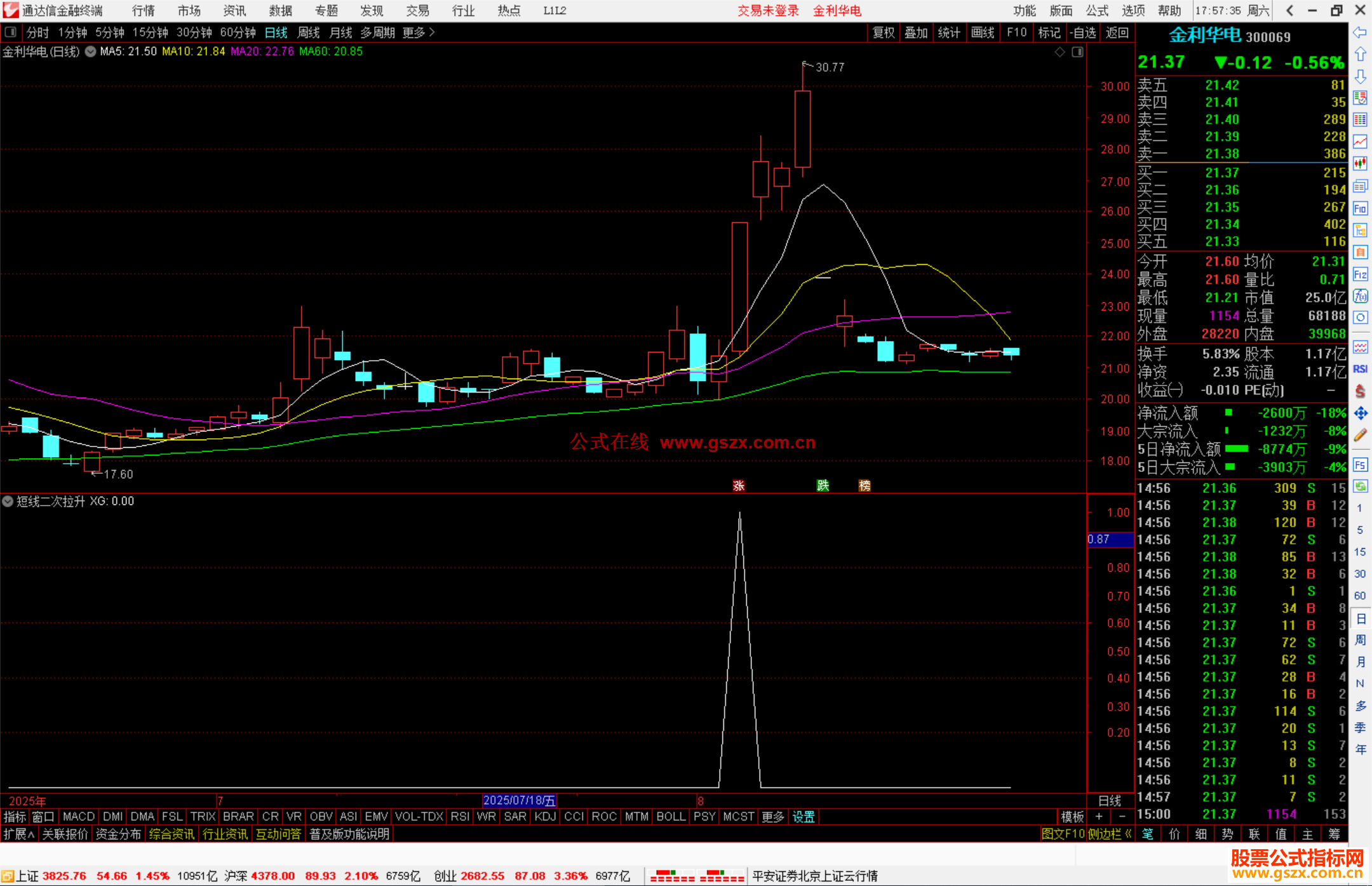The image size is (1372, 886).
Task: Click 交易未登录 login link
Action: [x=768, y=11]
